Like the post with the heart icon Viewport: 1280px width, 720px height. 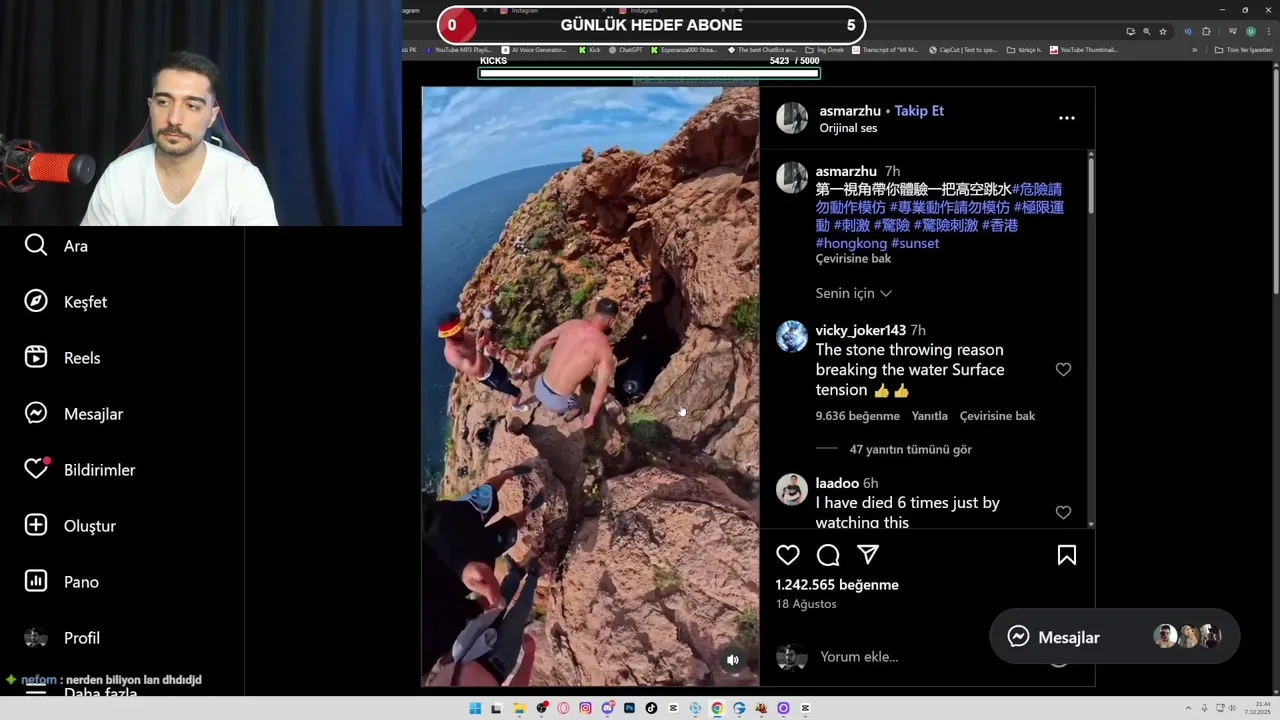click(788, 555)
